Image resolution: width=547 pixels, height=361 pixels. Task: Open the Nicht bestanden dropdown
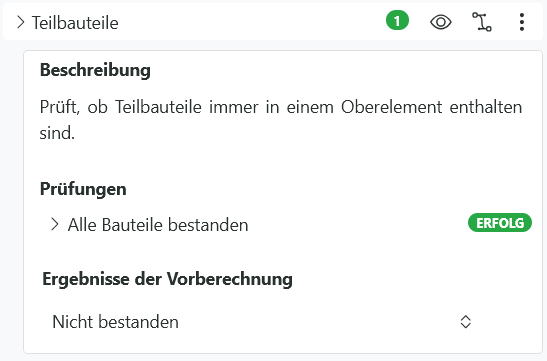262,322
